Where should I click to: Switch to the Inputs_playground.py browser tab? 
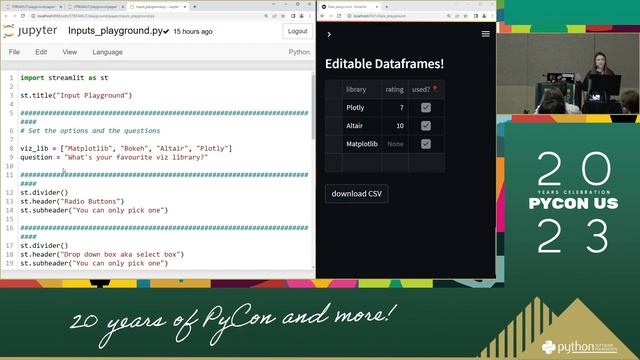click(x=157, y=7)
